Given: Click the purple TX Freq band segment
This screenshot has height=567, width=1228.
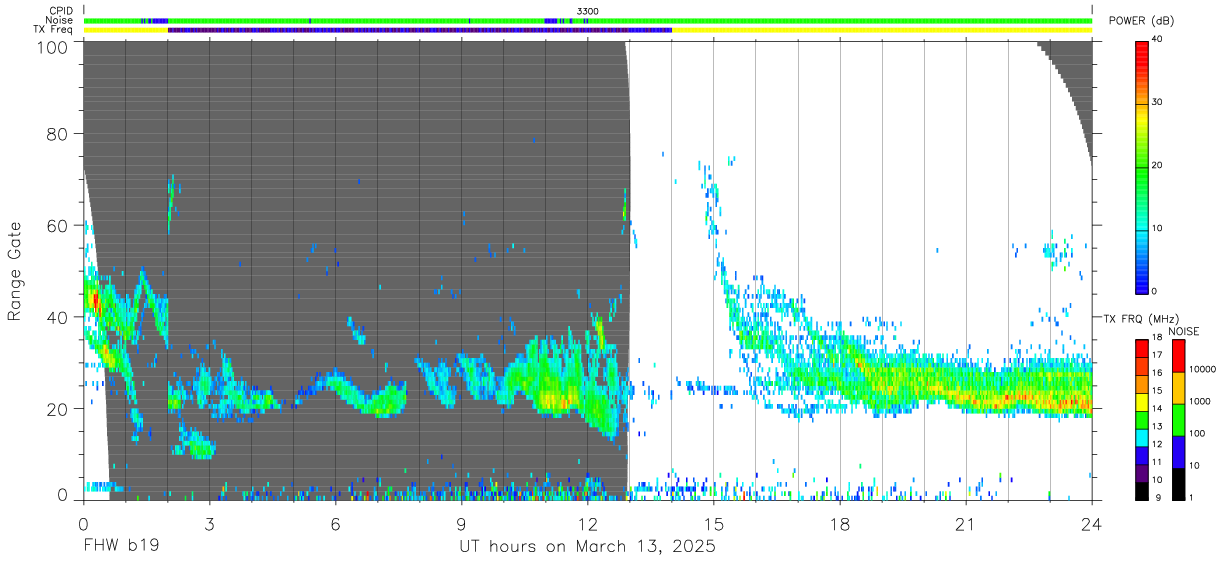Looking at the screenshot, I should [420, 30].
